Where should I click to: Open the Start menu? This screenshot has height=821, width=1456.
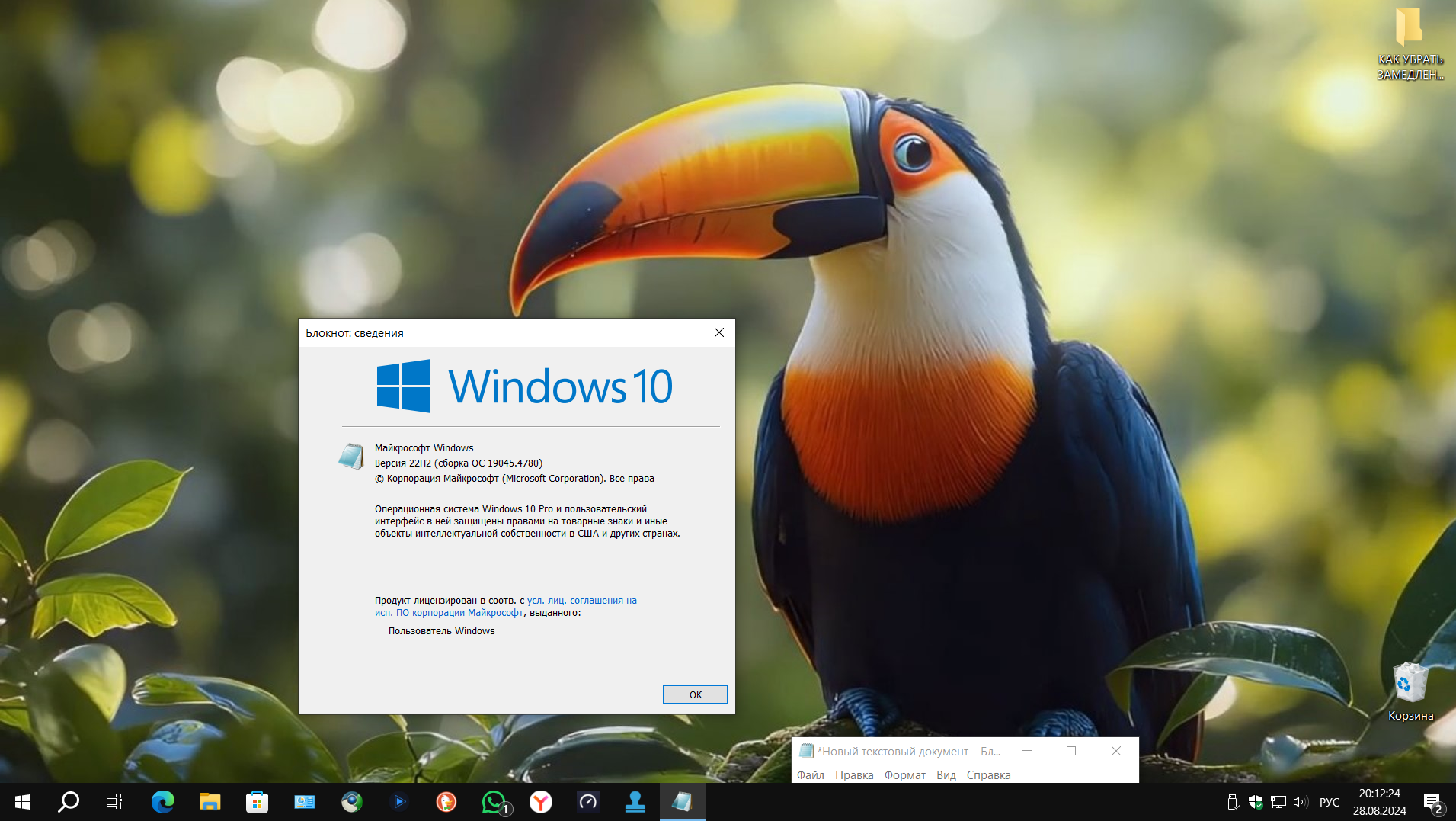click(x=22, y=802)
